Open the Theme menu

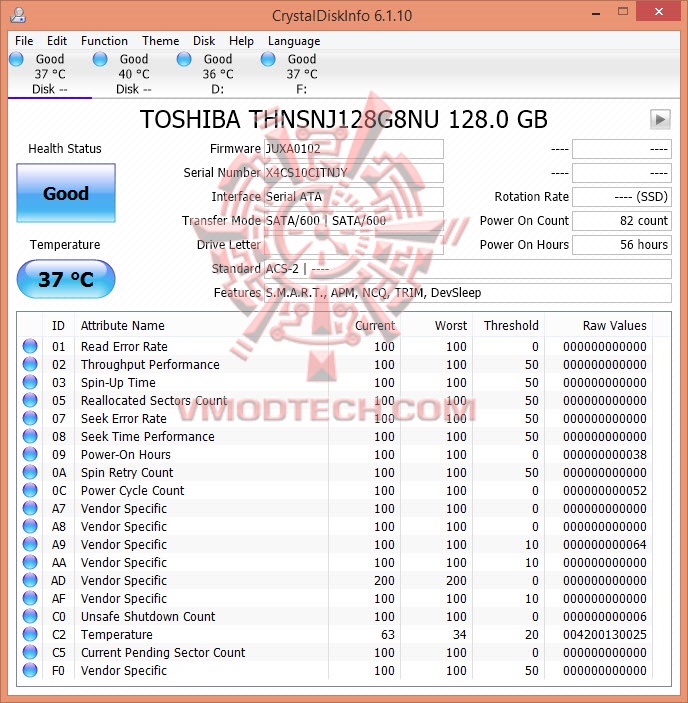point(160,41)
